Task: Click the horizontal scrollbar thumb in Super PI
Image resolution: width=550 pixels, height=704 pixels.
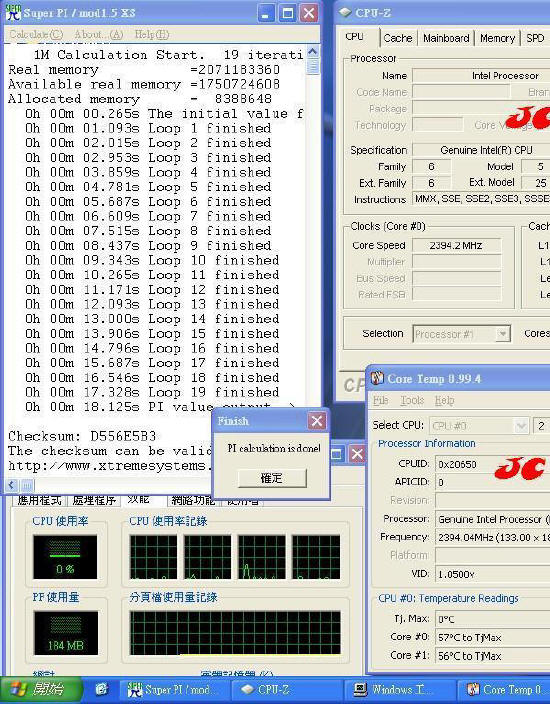Action: [x=27, y=485]
